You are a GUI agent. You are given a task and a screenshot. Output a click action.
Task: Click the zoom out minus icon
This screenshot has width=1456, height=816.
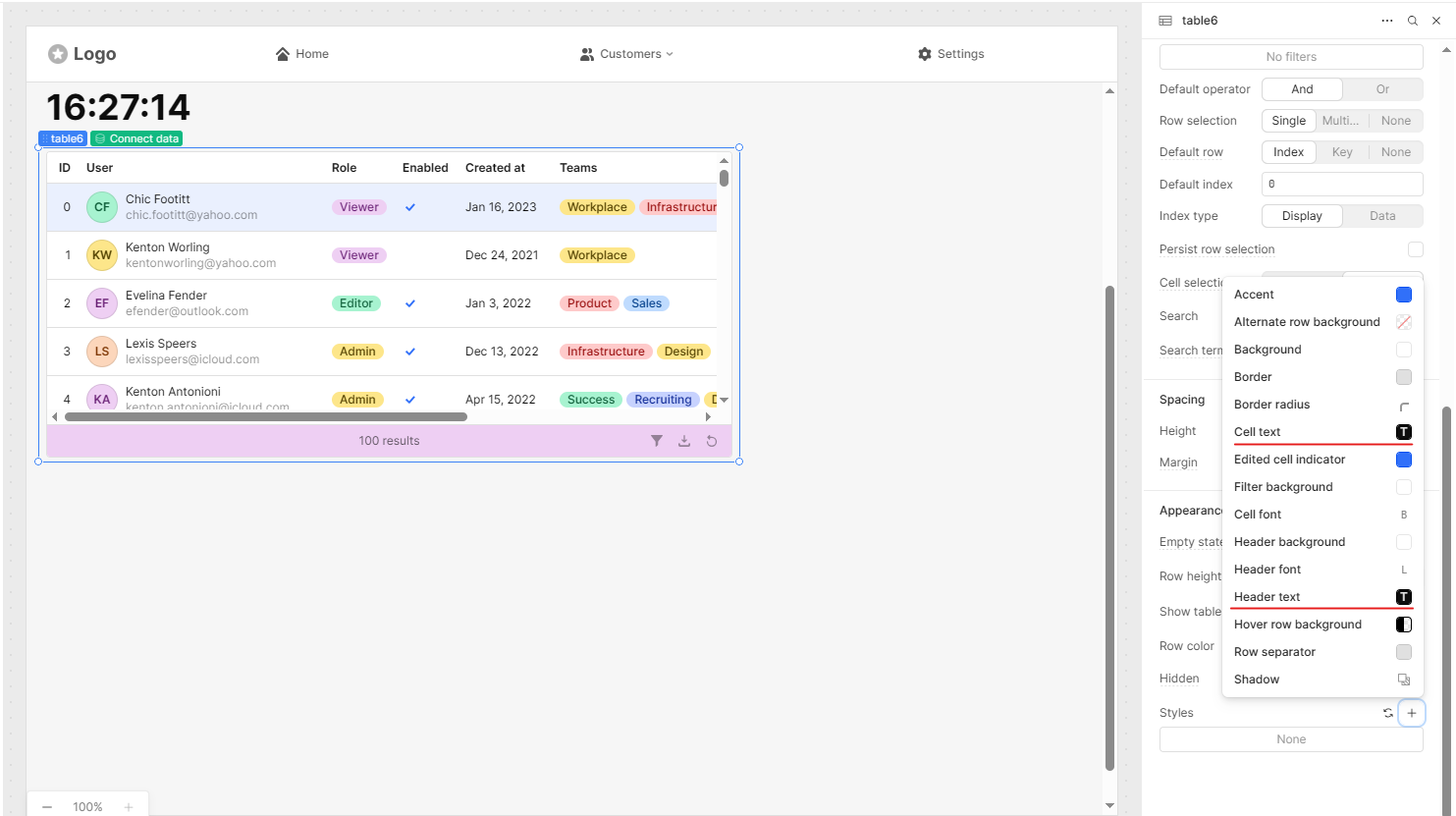[x=47, y=806]
